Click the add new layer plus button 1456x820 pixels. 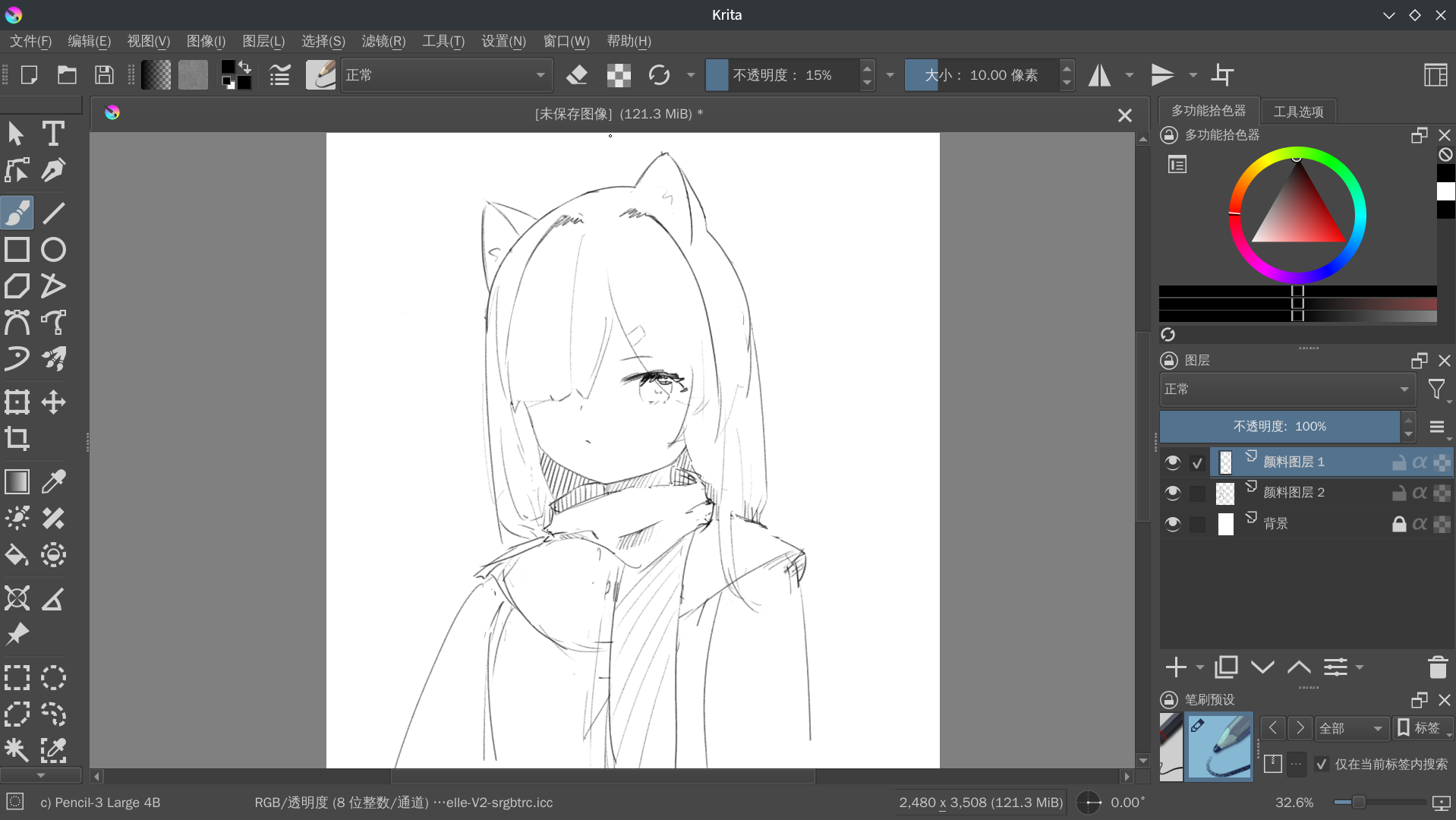click(1176, 667)
